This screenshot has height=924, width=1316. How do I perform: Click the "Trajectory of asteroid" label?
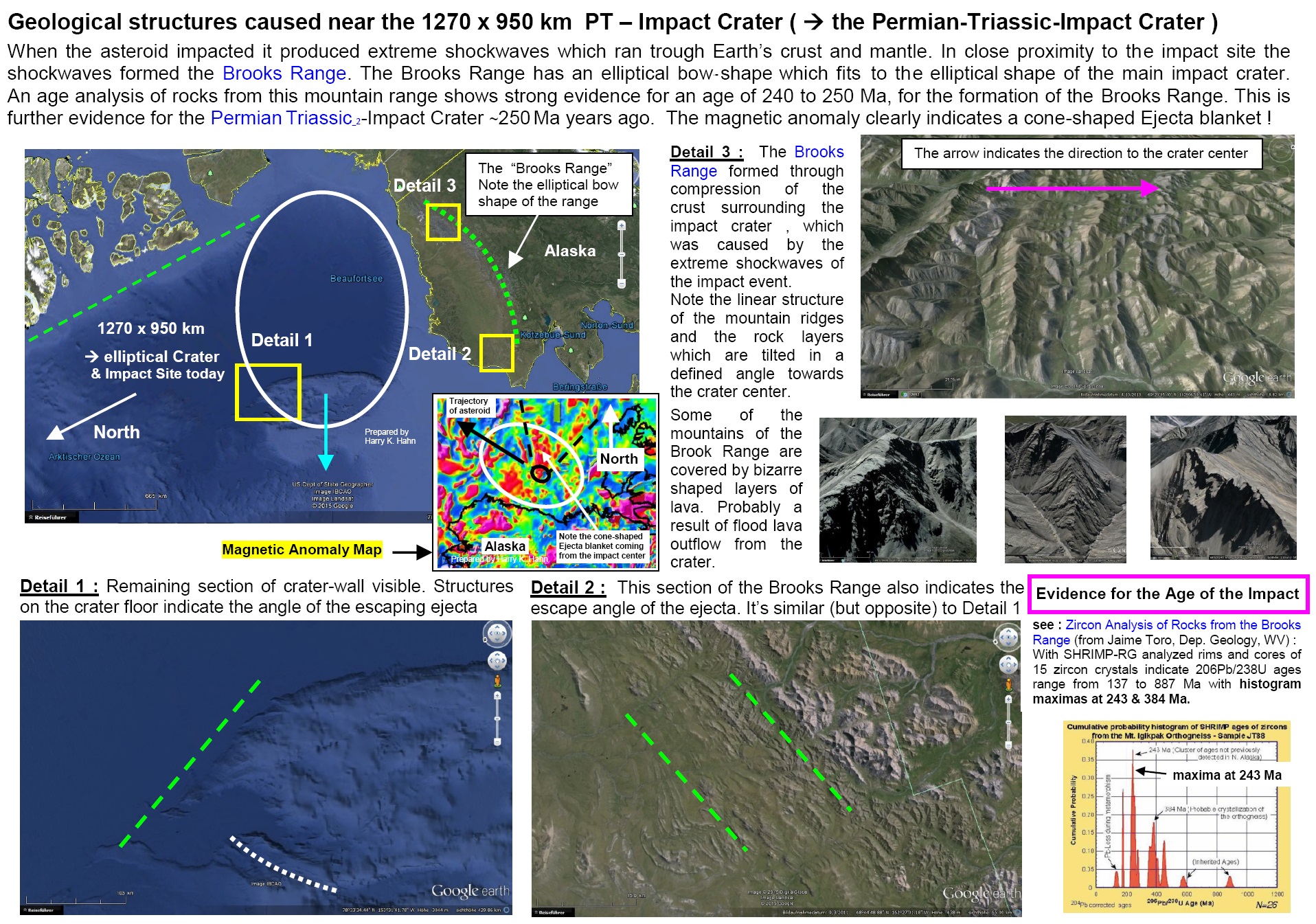[x=469, y=406]
